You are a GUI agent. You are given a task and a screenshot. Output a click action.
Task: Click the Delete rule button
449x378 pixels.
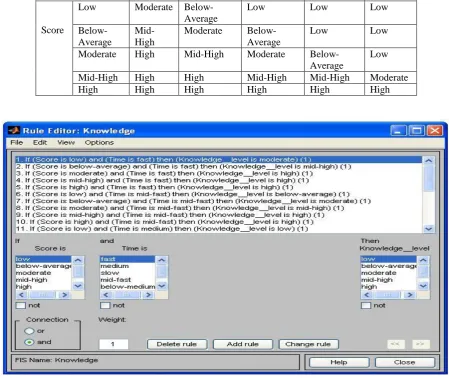coord(177,344)
